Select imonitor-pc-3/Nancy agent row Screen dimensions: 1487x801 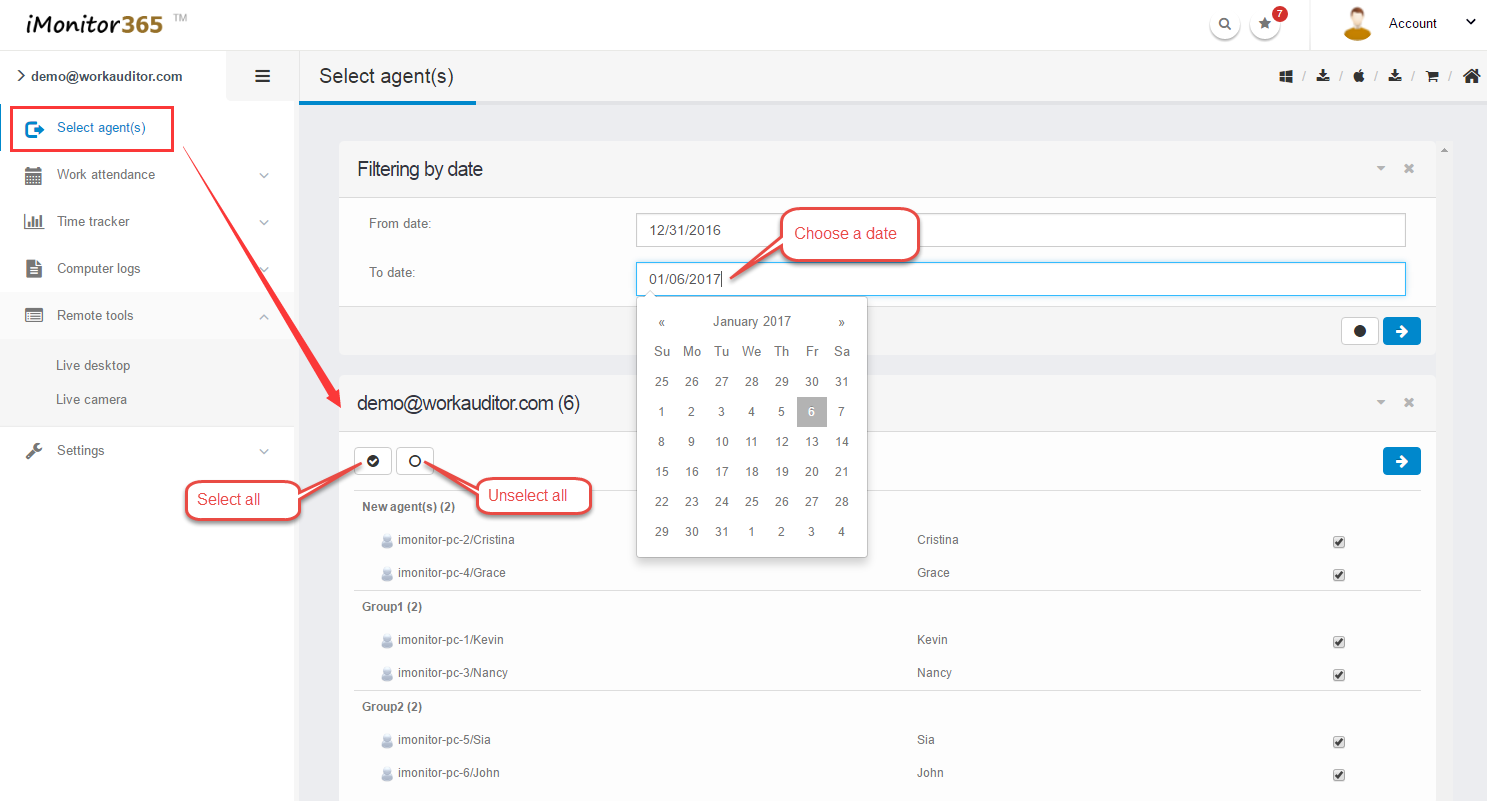(887, 674)
